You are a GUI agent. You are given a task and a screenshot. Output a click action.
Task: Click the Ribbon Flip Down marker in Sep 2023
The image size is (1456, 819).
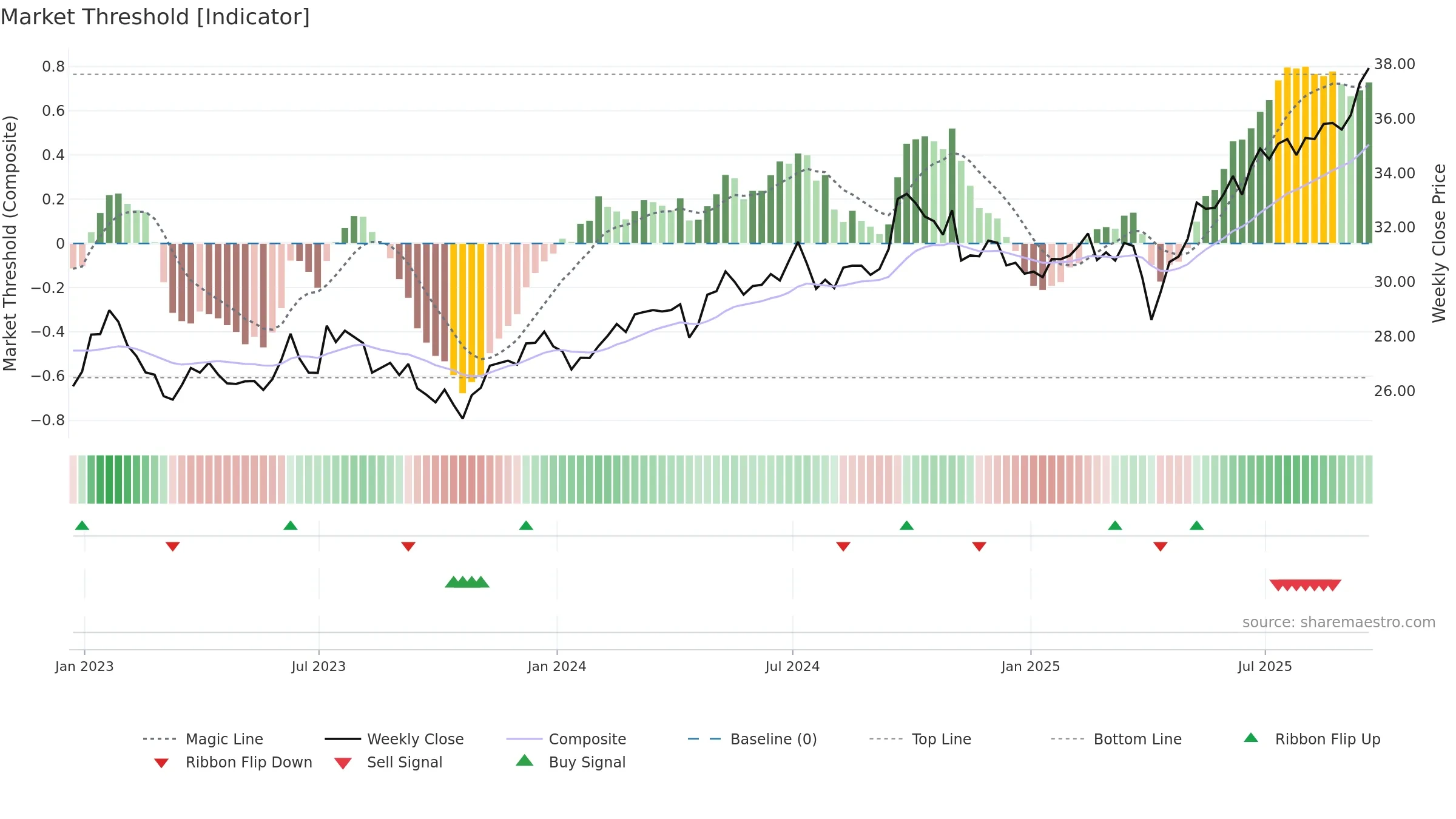tap(408, 547)
